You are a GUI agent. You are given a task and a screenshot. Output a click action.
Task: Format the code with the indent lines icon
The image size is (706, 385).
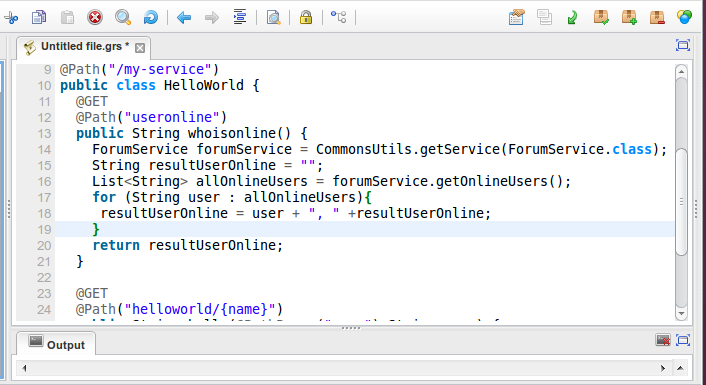coord(240,17)
